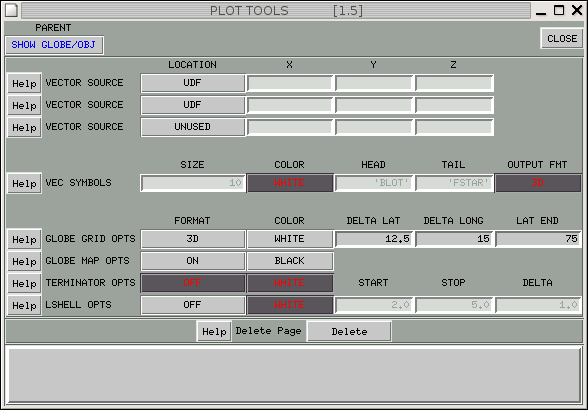The image size is (588, 410).
Task: Open Help for third VECTOR SOURCE (UNUSED) row
Action: click(x=24, y=128)
